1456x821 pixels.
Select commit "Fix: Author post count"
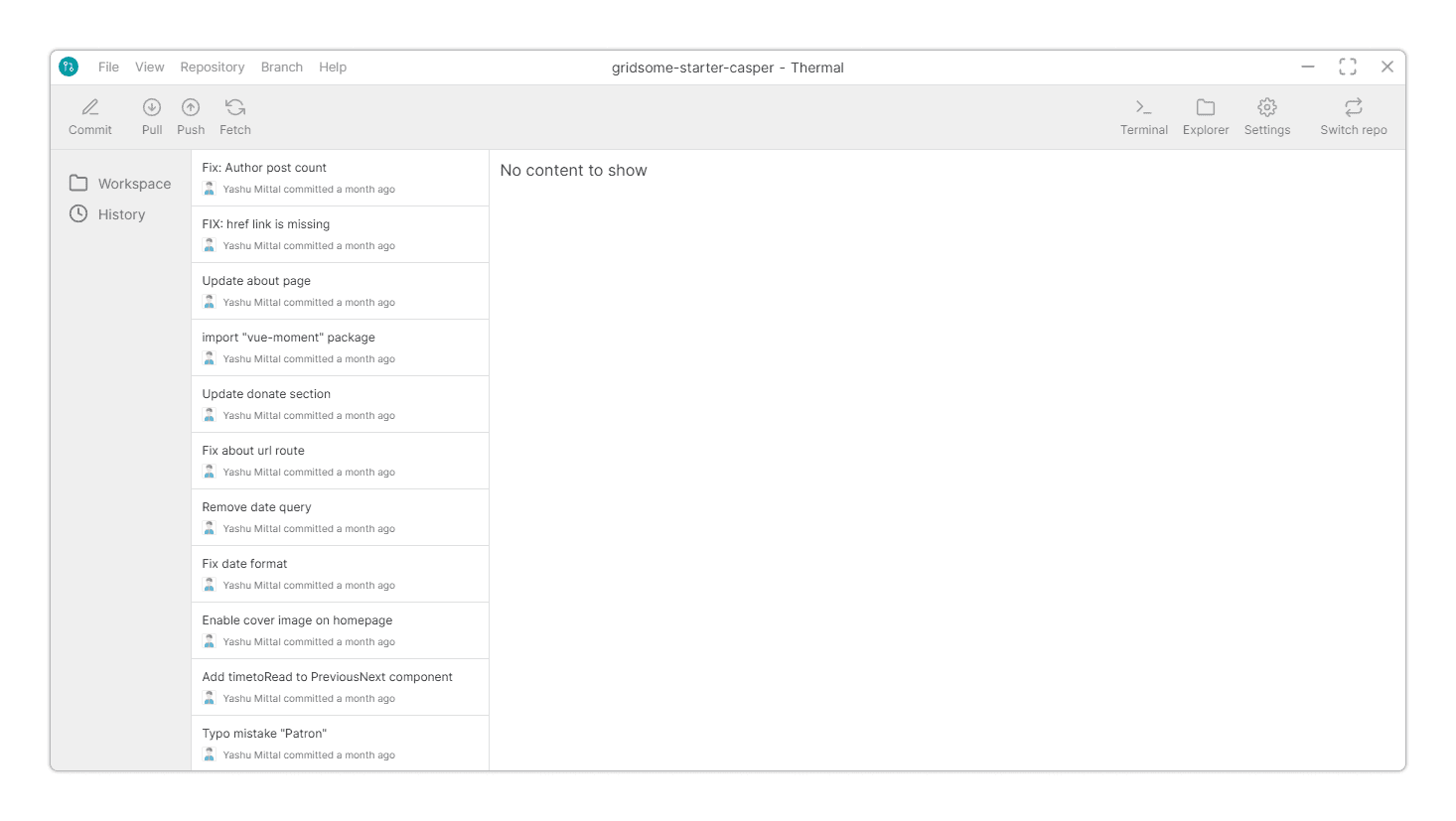tap(340, 178)
